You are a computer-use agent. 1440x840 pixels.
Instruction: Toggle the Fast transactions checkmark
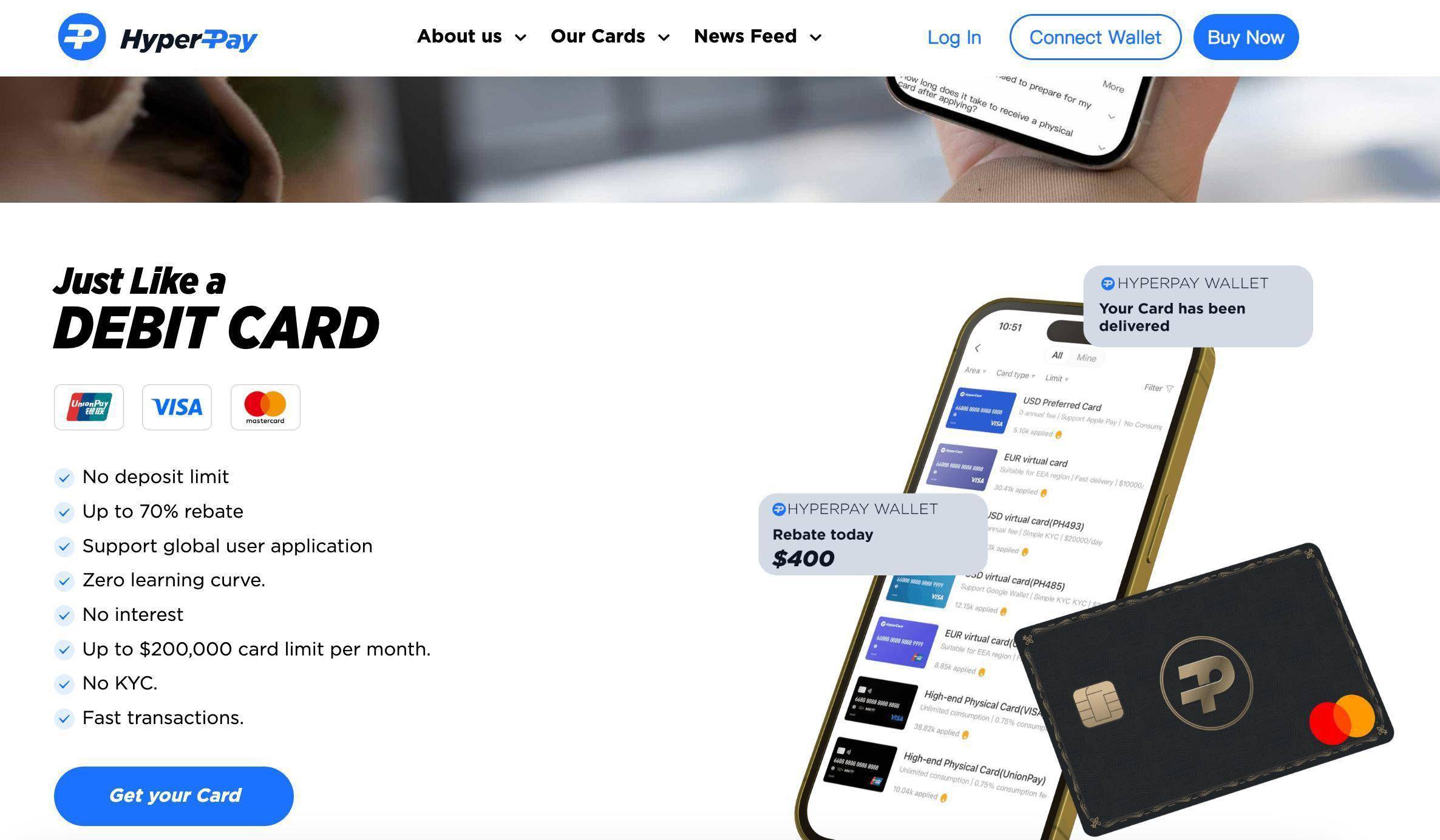64,718
